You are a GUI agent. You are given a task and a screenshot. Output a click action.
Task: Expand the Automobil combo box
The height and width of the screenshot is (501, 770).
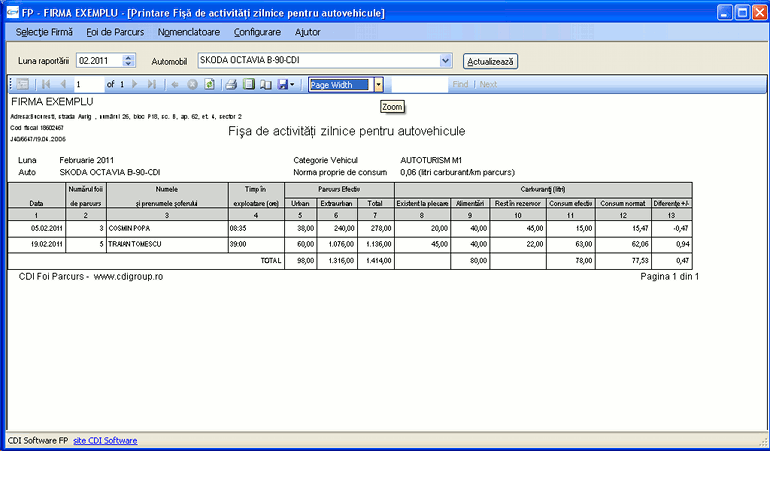coord(445,61)
